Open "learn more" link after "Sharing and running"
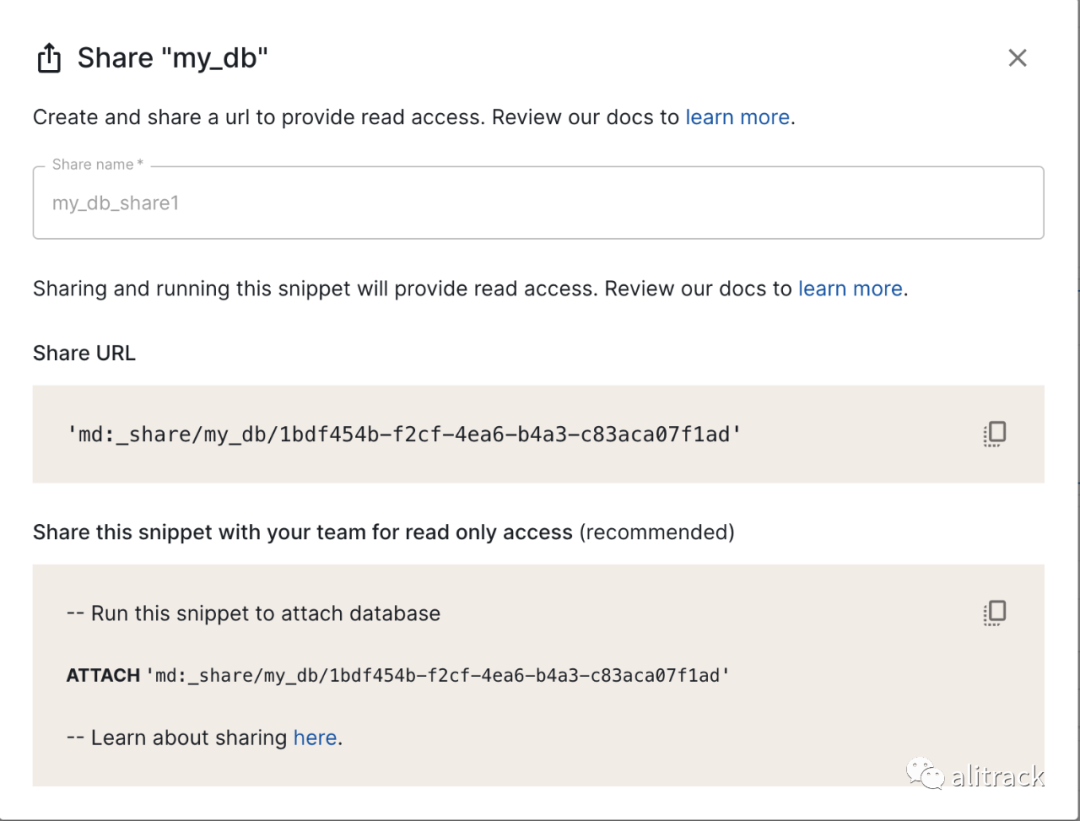Screen dimensions: 1080x821 coord(850,289)
